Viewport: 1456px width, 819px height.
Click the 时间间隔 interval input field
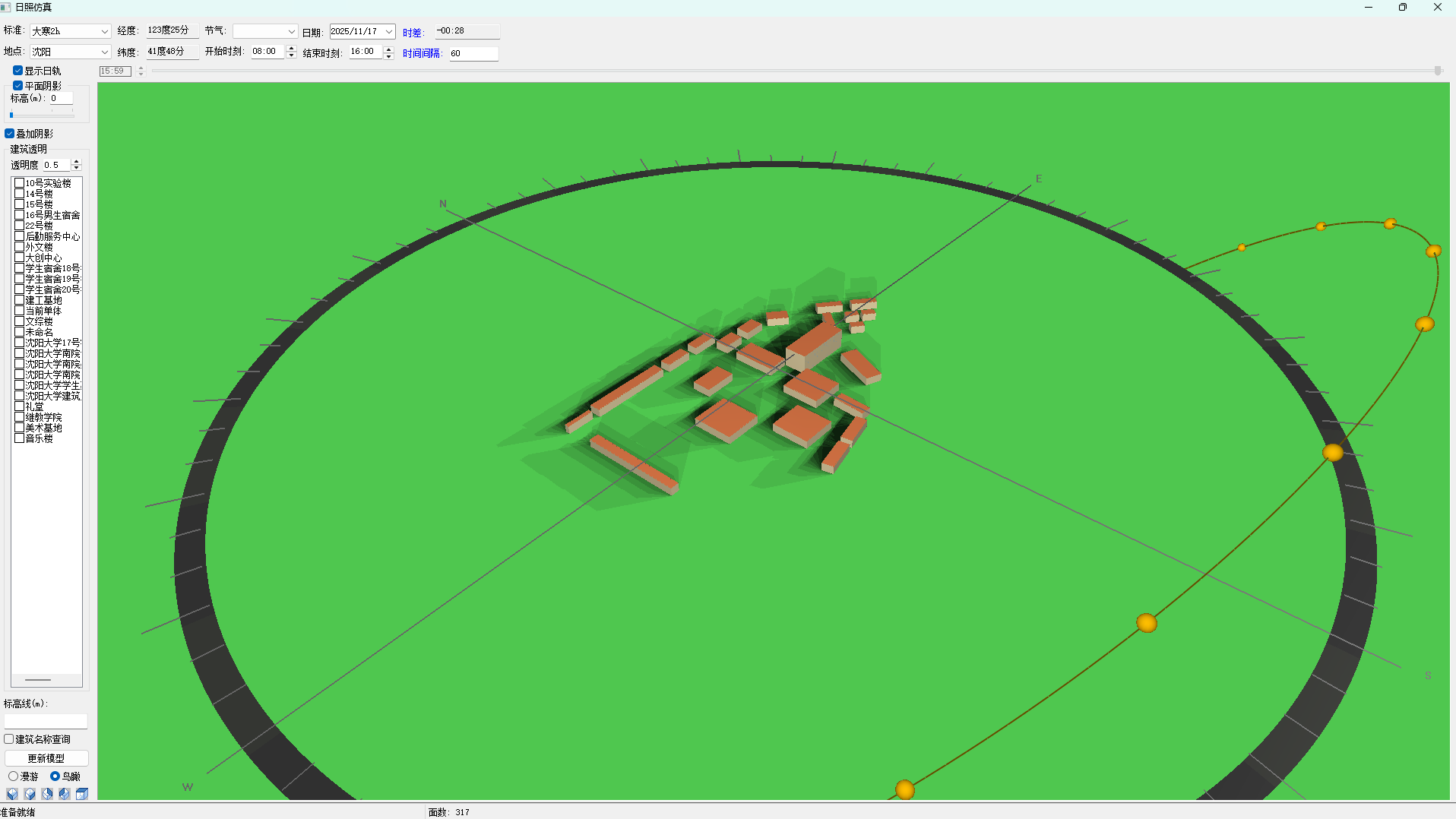point(473,53)
